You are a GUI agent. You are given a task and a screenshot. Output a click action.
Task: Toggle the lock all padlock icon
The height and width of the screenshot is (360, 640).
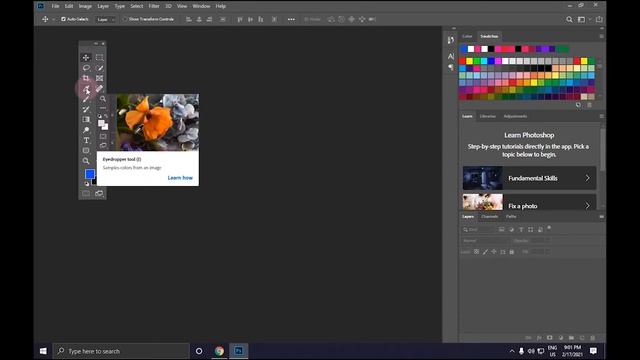click(511, 252)
